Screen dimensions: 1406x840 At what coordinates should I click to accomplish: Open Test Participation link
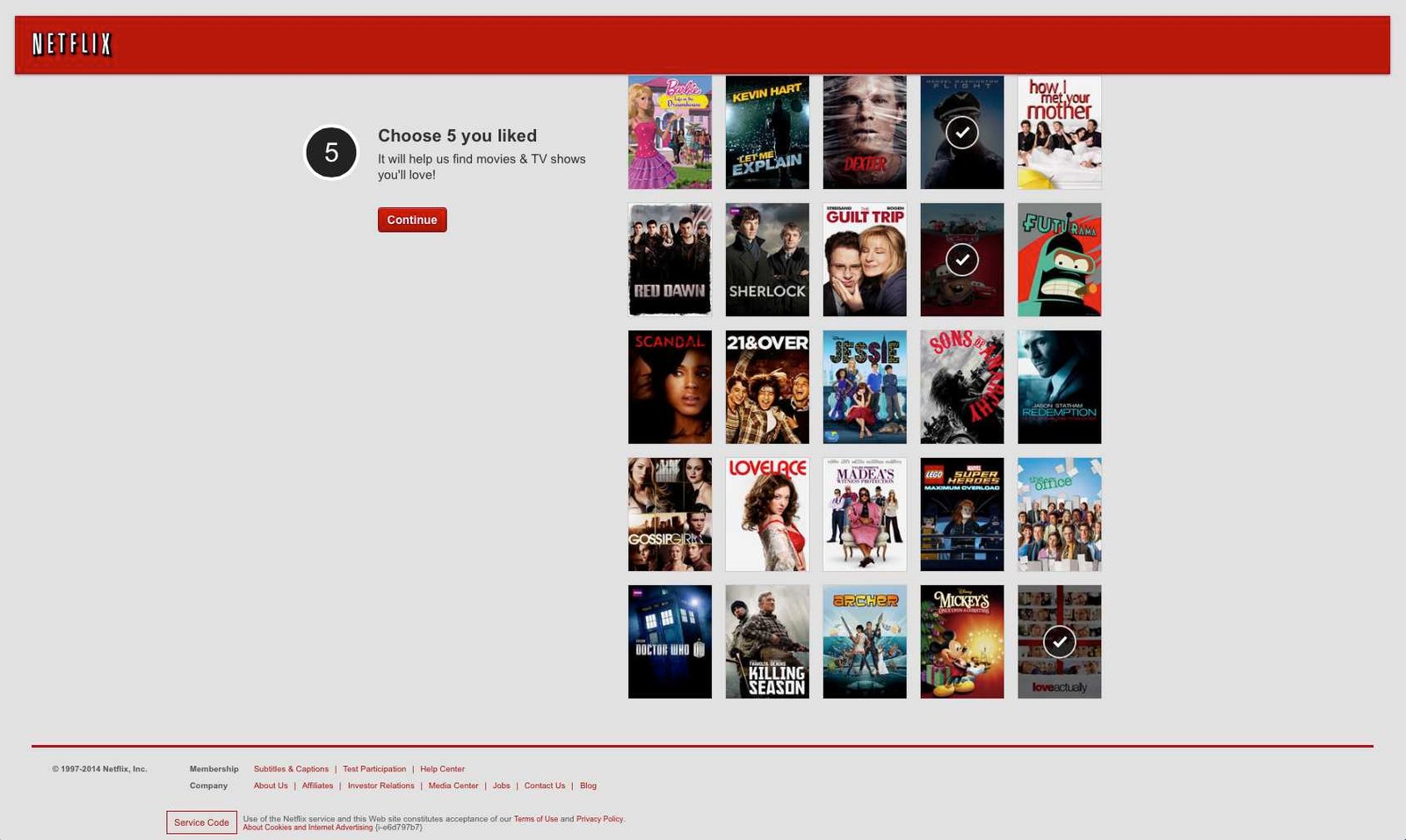374,769
